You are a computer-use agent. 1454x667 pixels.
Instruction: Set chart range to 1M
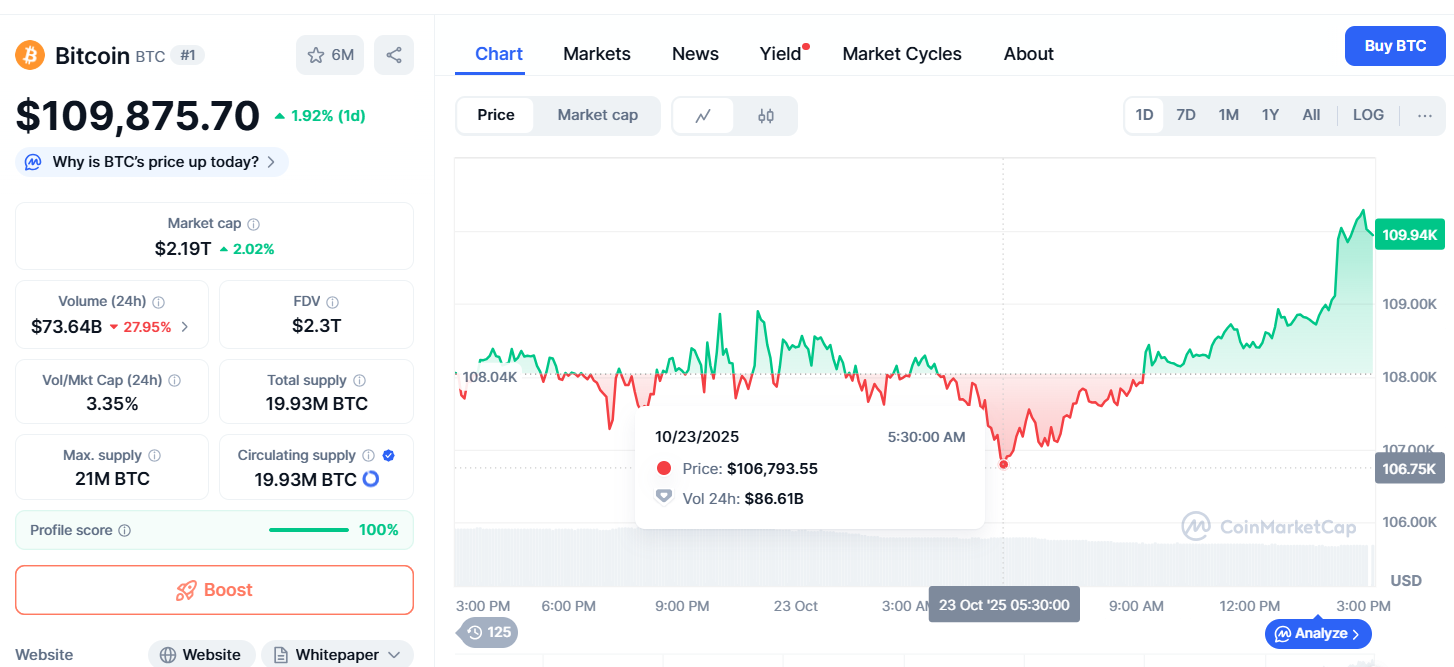(1229, 115)
